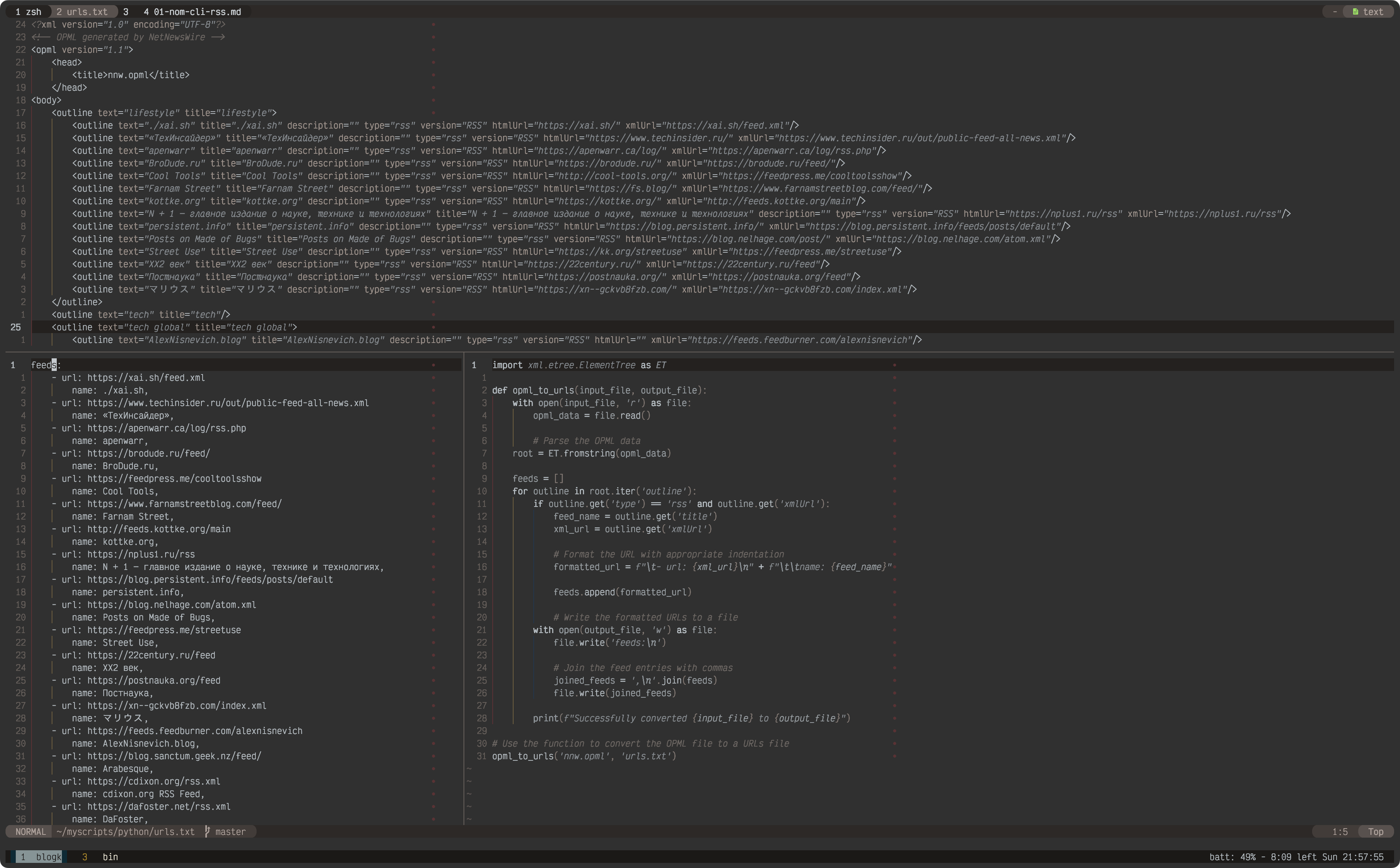This screenshot has height=868, width=1400.
Task: Click the 'feeds = []' line
Action: coord(538,478)
